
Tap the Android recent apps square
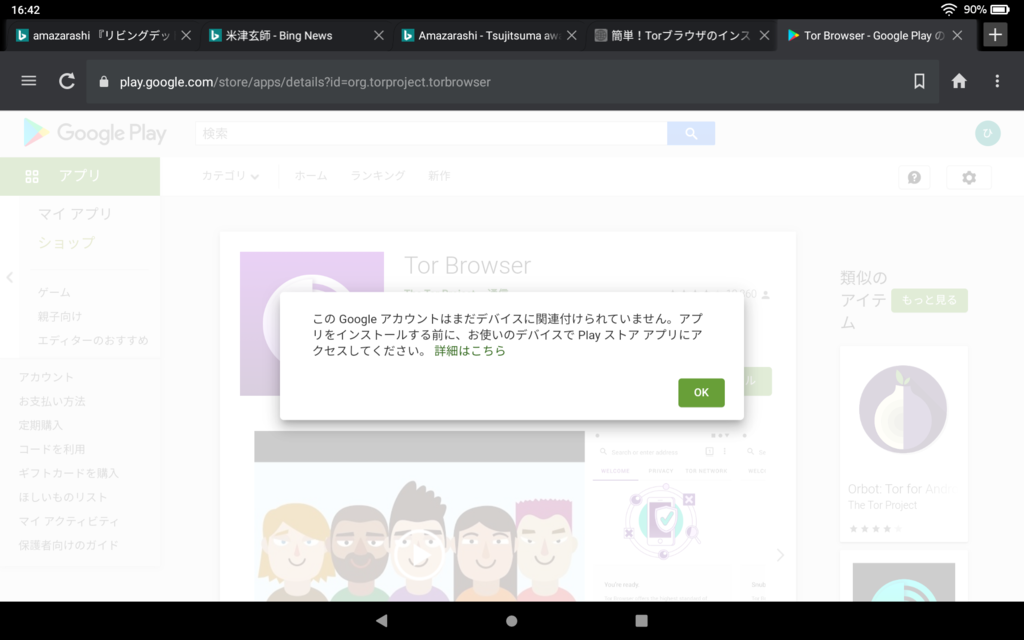click(641, 620)
